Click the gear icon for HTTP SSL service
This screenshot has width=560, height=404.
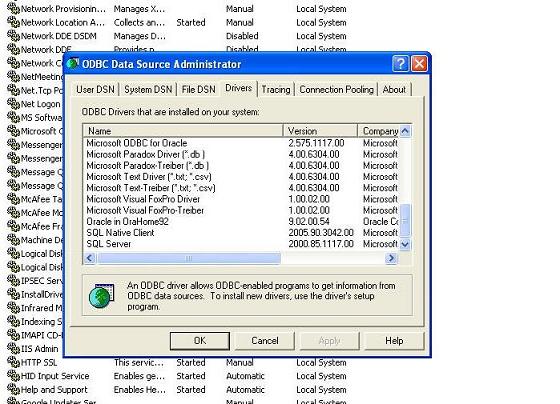point(13,362)
